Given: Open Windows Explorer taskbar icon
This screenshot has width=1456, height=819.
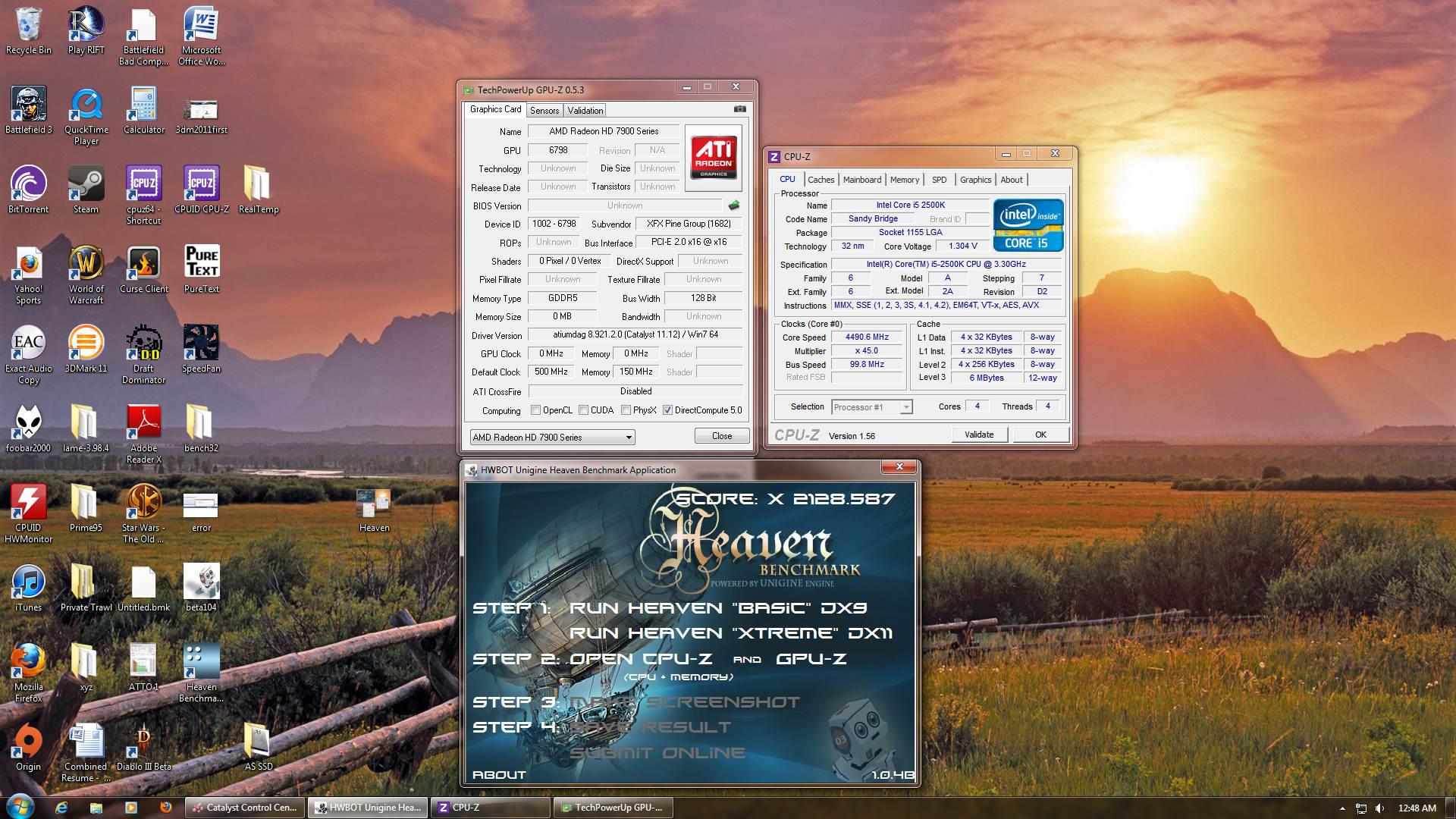Looking at the screenshot, I should click(96, 808).
